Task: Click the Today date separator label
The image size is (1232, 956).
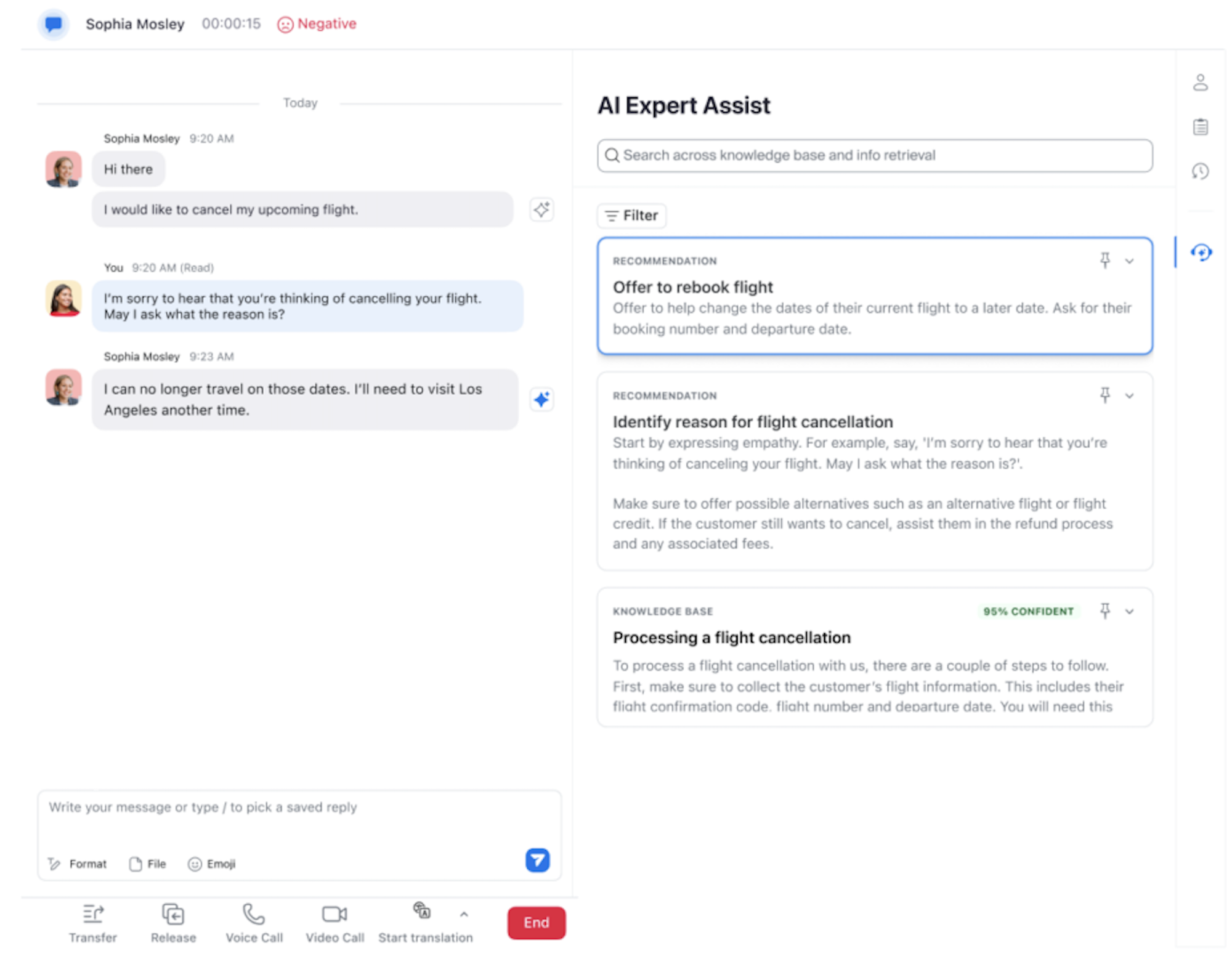Action: (x=300, y=103)
